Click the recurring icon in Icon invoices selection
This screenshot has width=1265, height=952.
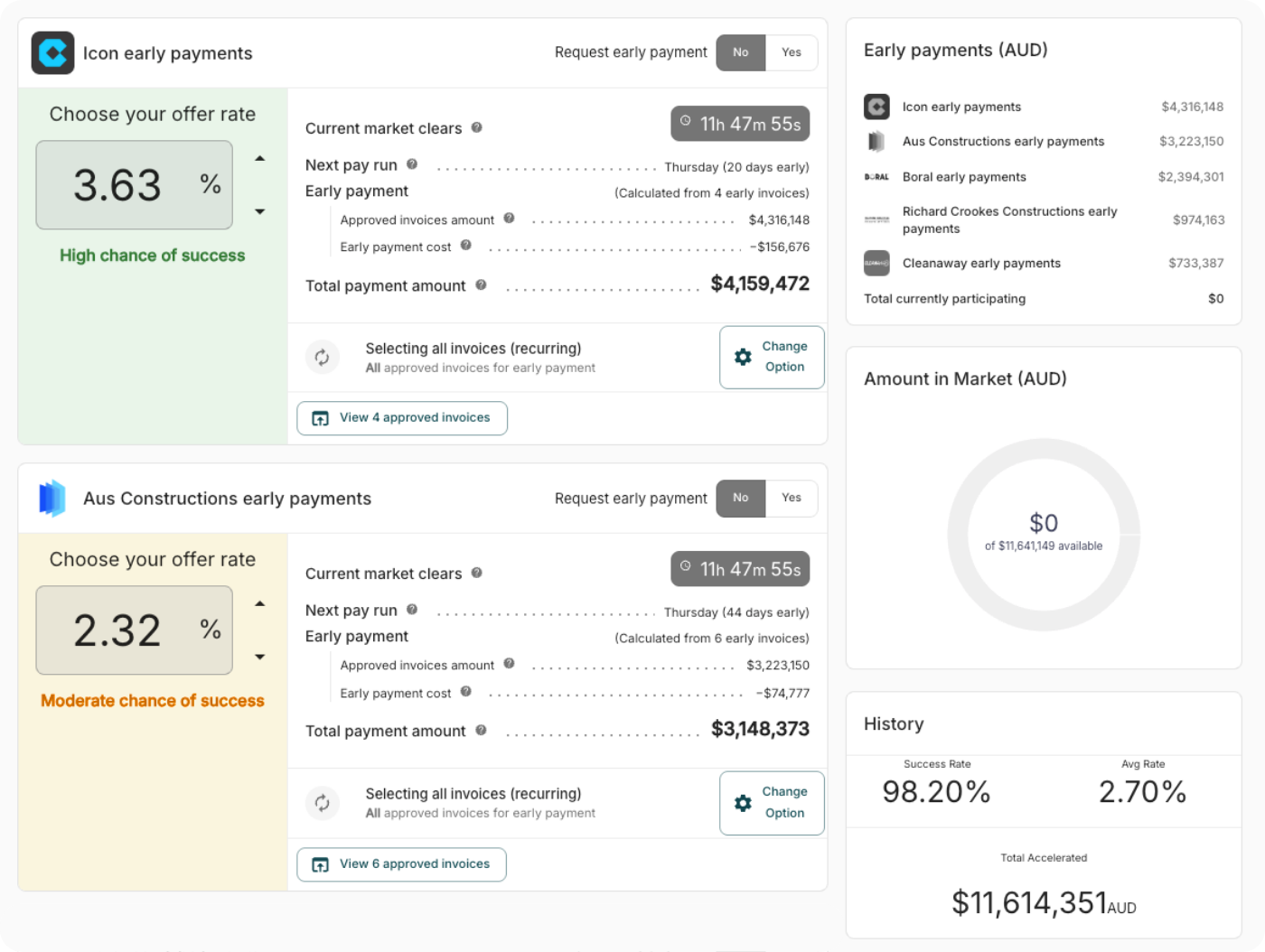[322, 358]
